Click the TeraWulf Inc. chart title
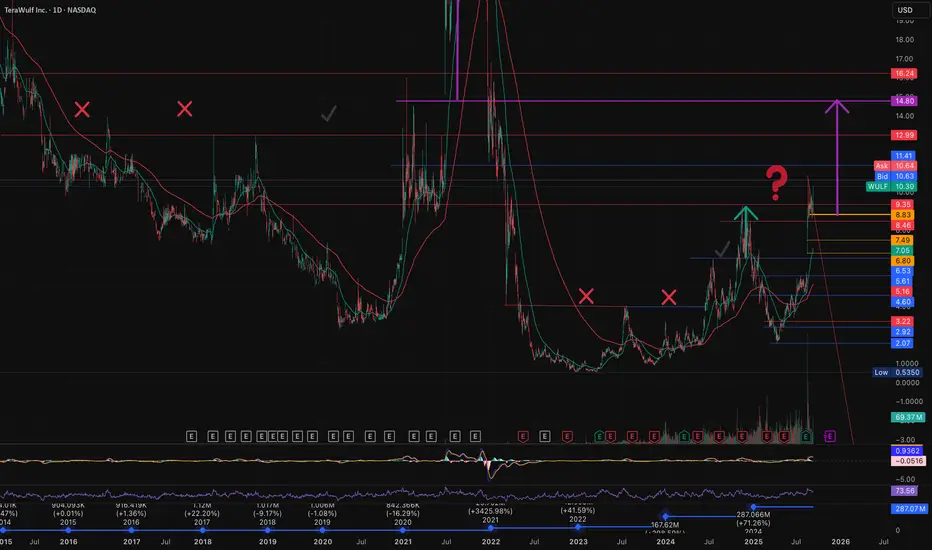932x550 pixels. (45, 11)
